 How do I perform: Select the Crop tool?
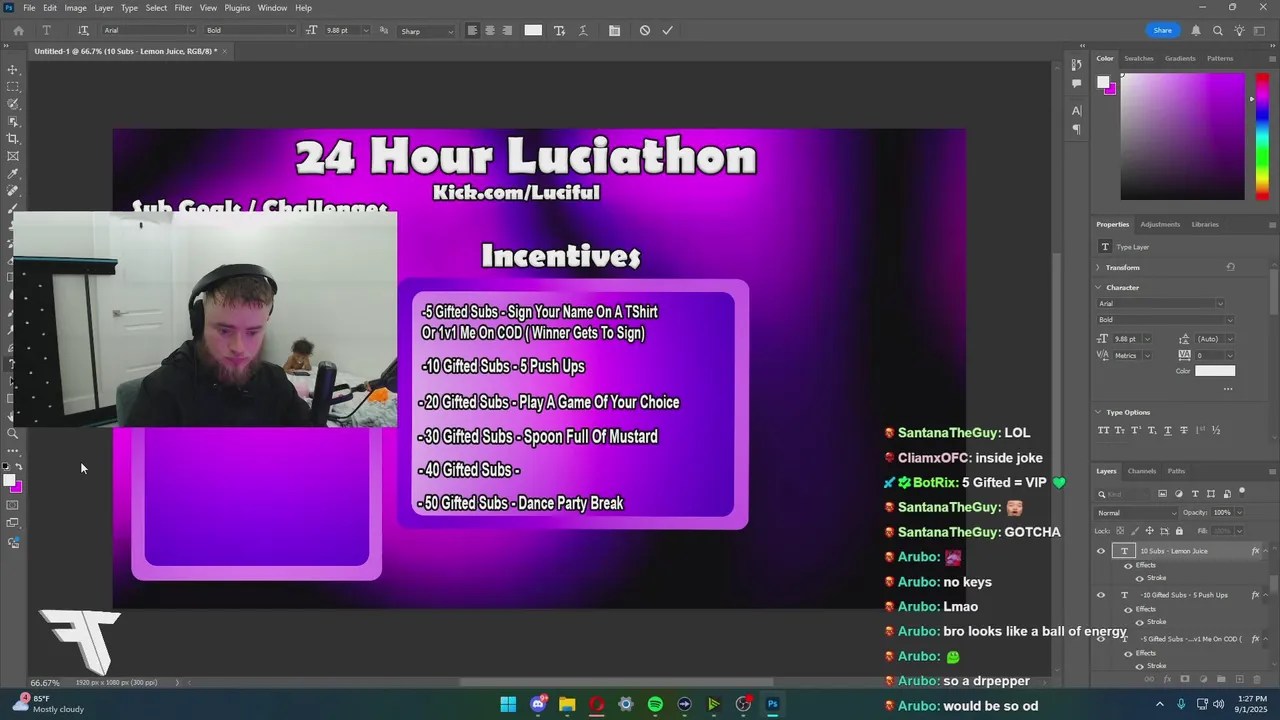click(13, 139)
